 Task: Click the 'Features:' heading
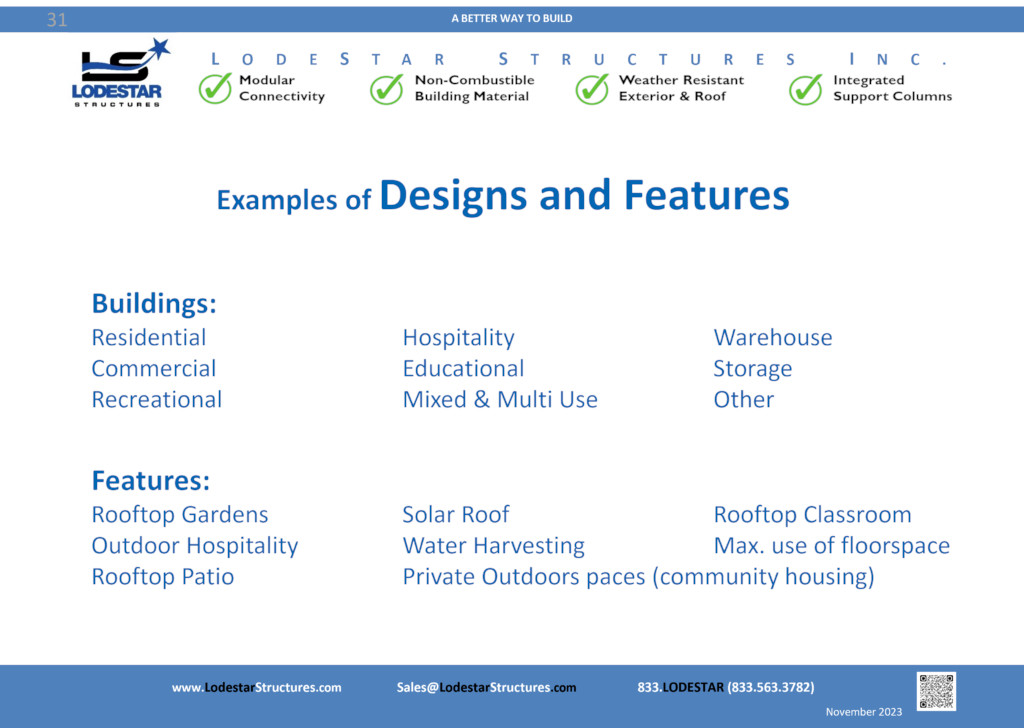coord(151,481)
